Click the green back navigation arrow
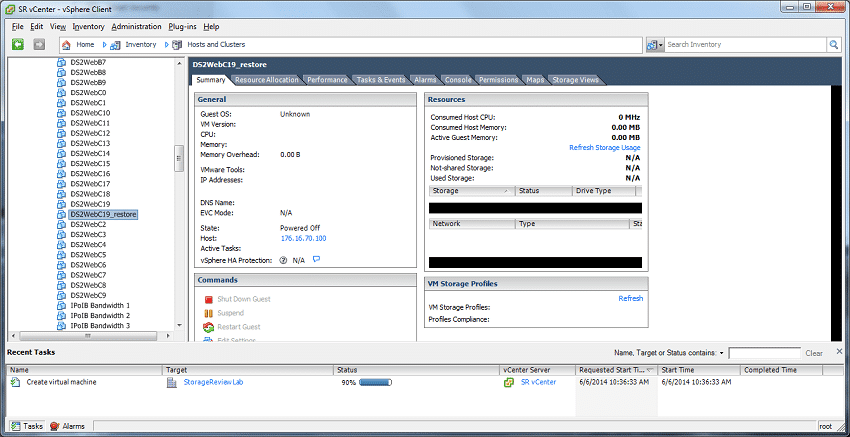 18,44
